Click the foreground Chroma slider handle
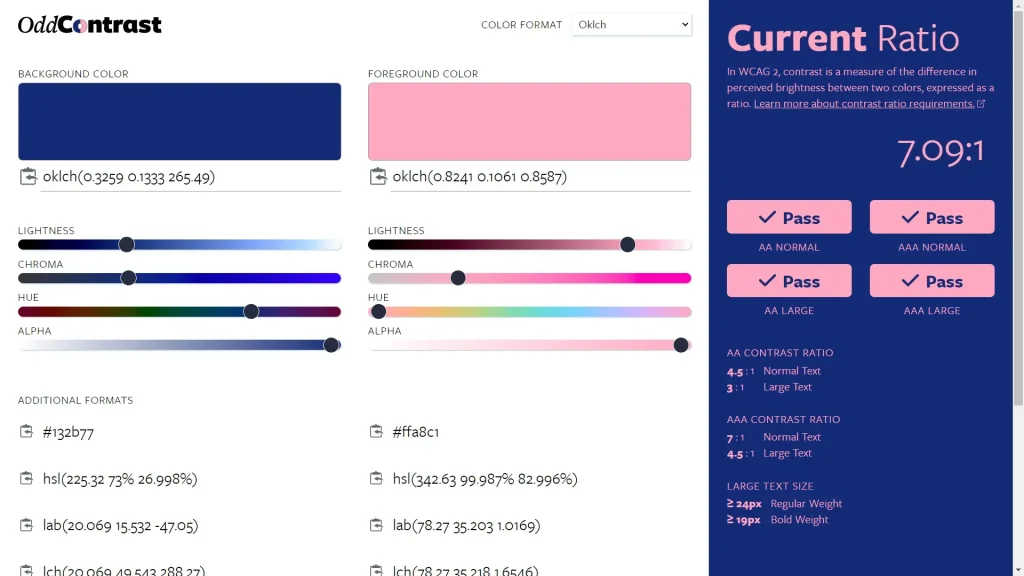This screenshot has height=576, width=1024. click(x=457, y=278)
